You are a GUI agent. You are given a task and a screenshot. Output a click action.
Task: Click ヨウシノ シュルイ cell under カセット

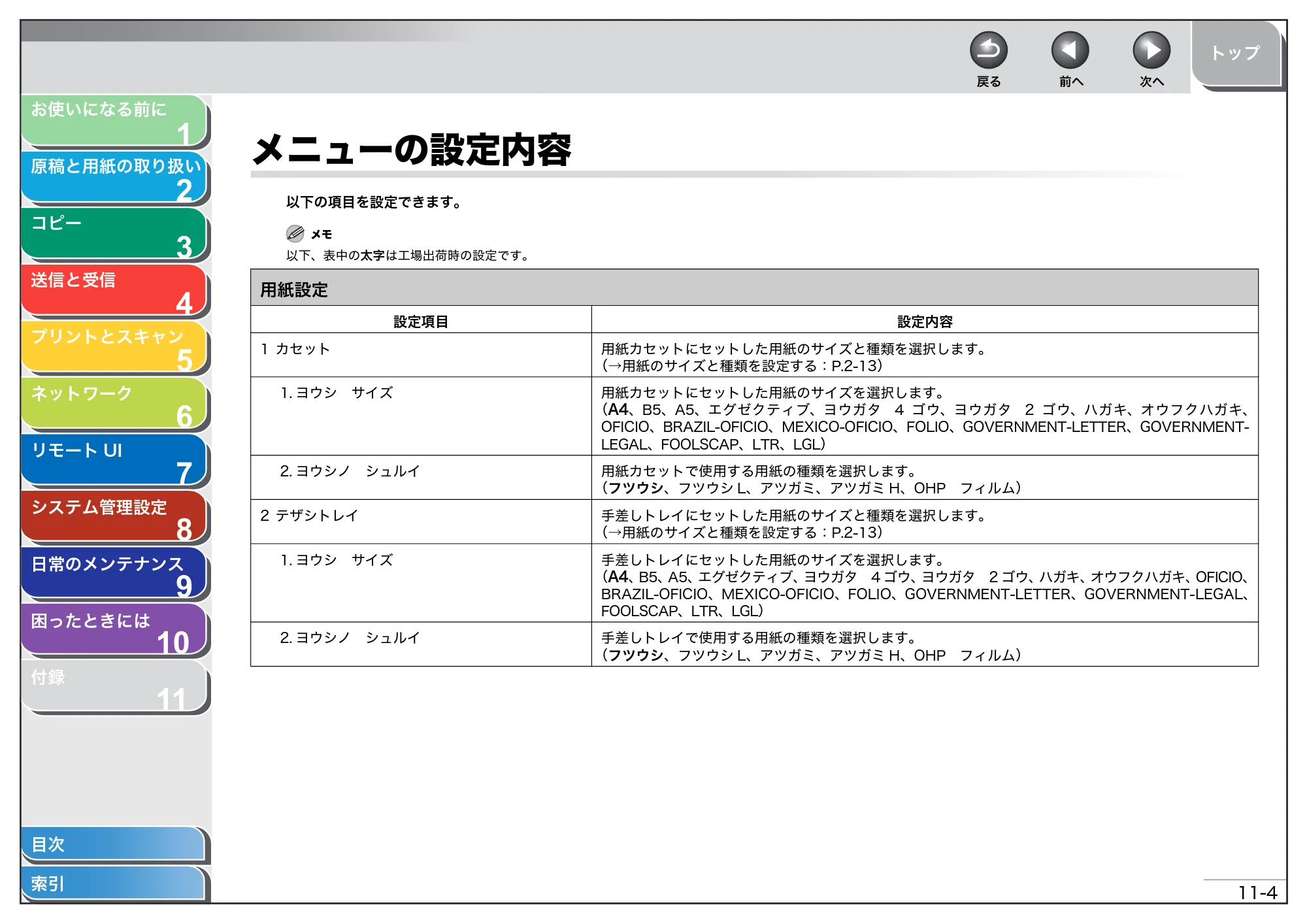click(421, 478)
